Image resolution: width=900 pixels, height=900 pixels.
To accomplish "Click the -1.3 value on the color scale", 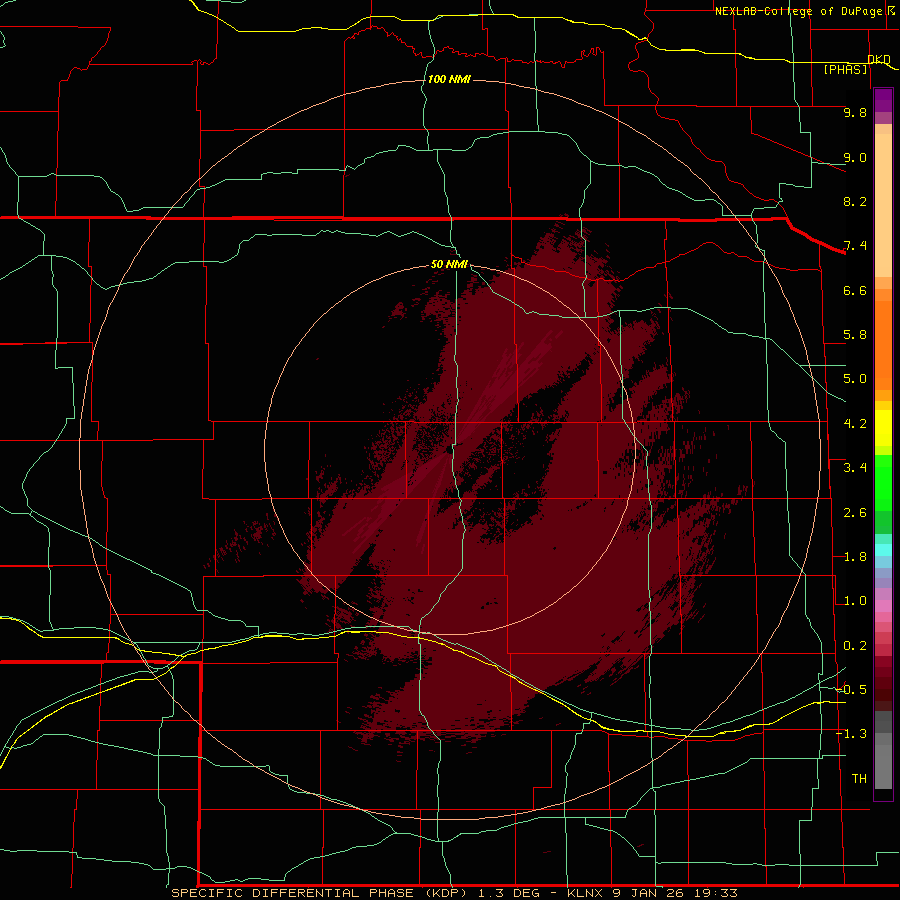I will [851, 734].
